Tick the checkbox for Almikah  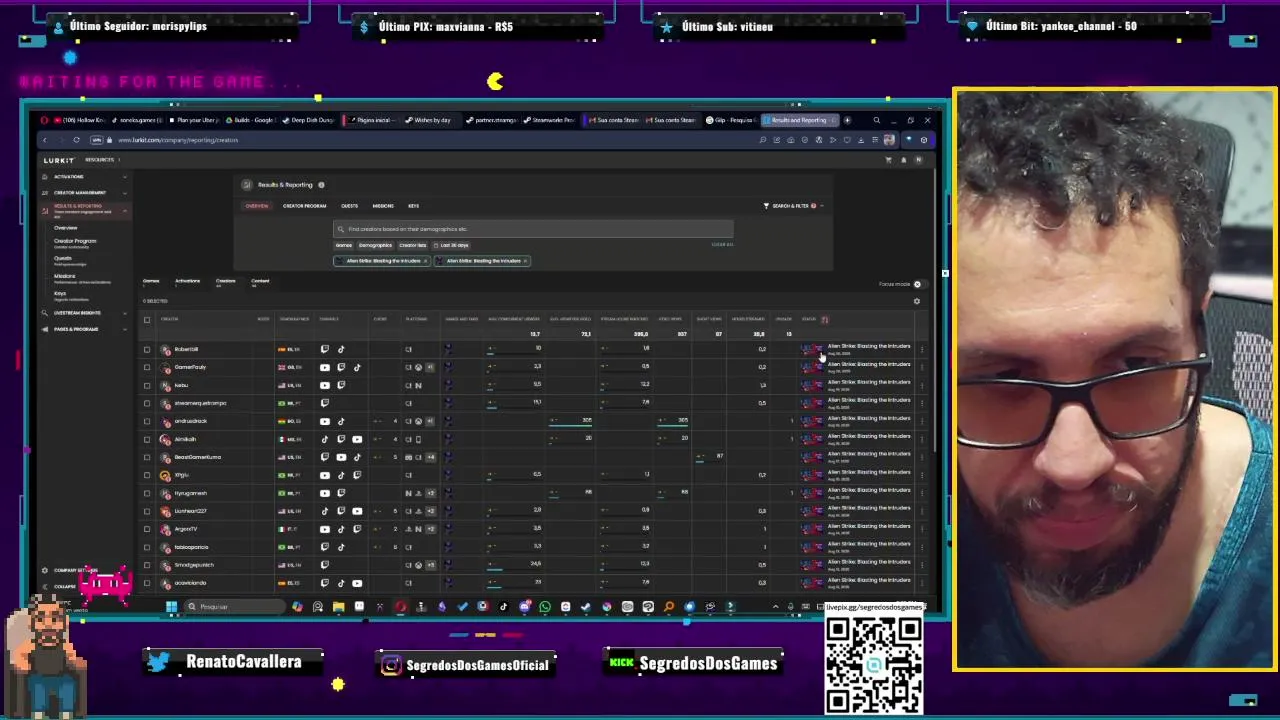point(147,439)
